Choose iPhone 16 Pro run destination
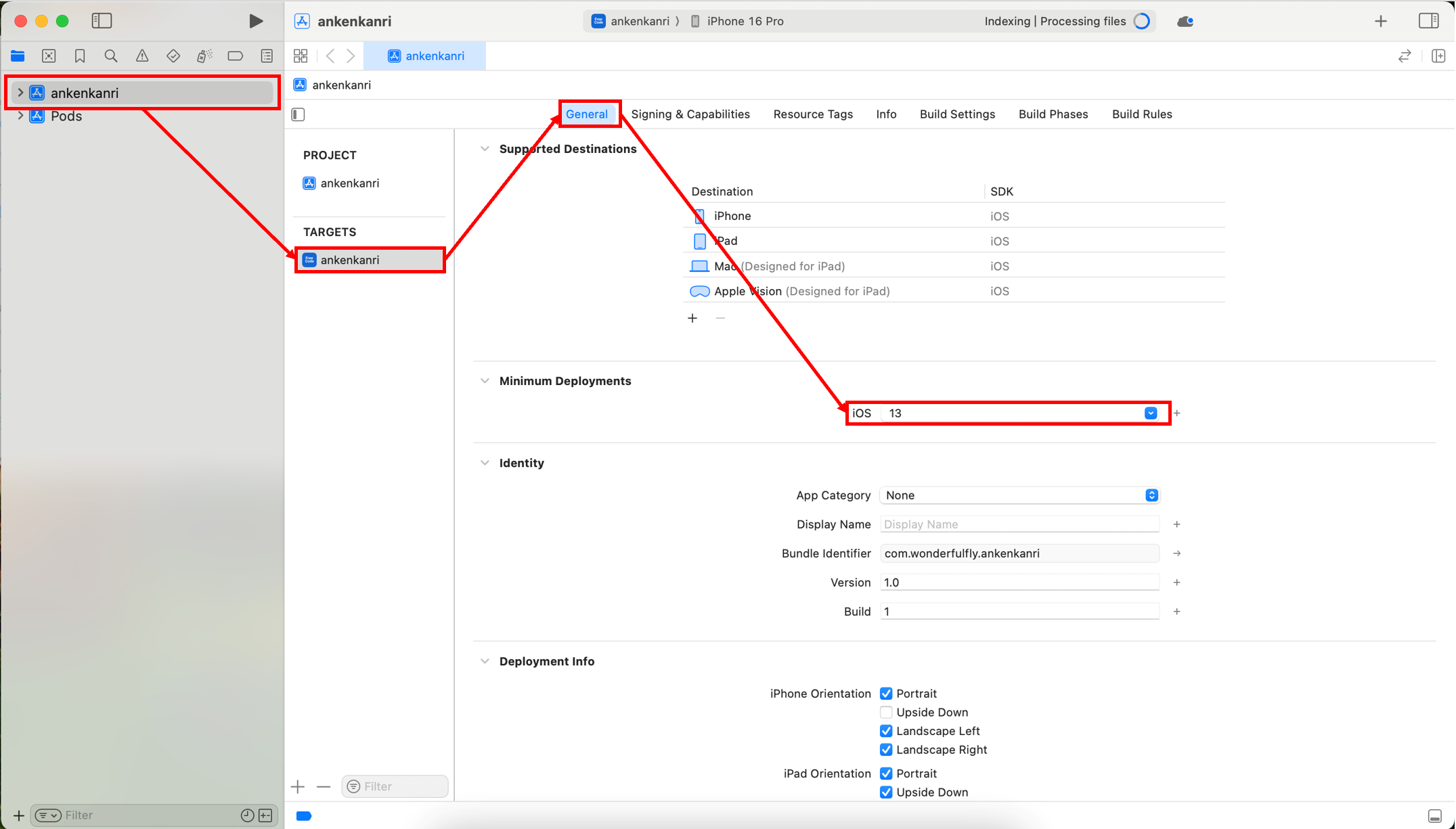Viewport: 1456px width, 829px height. point(736,21)
